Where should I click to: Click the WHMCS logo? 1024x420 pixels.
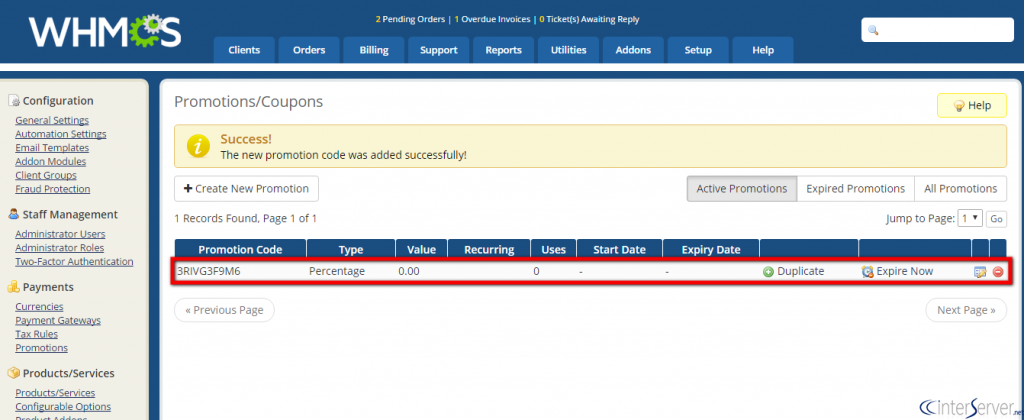(104, 31)
